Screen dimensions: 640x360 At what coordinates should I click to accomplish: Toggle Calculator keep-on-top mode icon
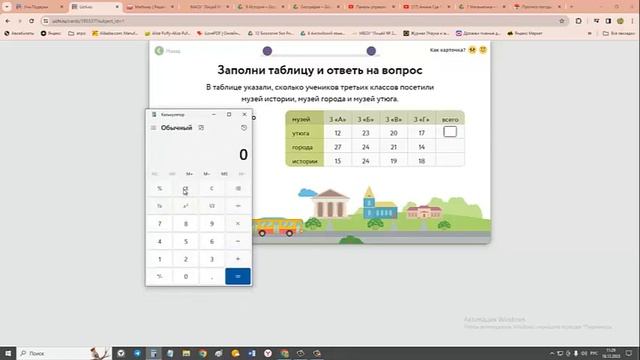coord(201,128)
